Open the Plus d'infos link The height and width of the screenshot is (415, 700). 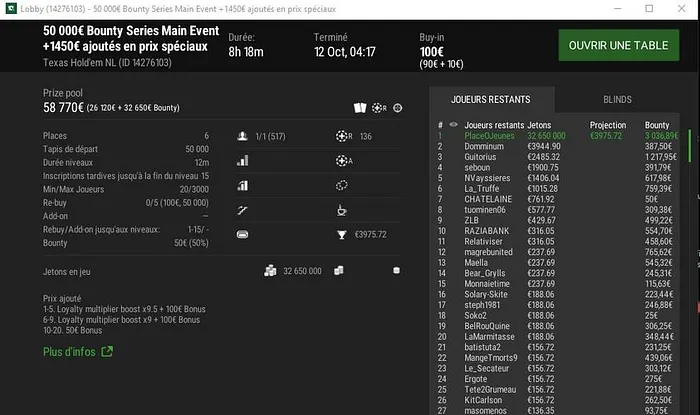coord(69,352)
